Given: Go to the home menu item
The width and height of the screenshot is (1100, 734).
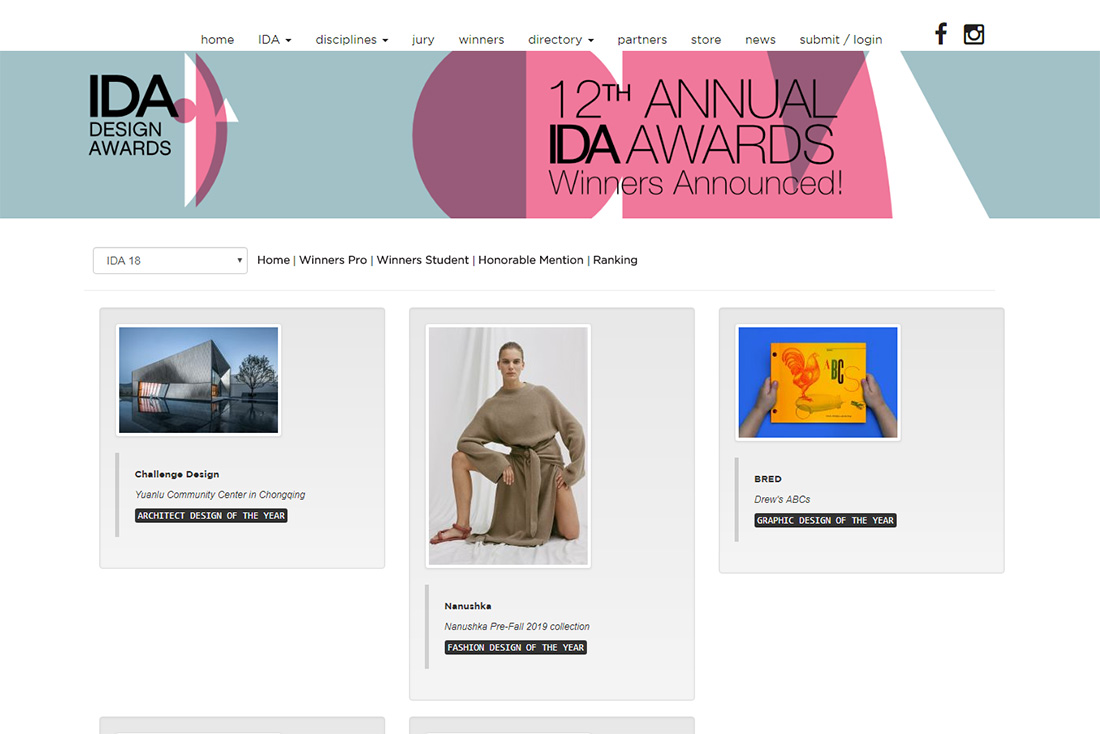Looking at the screenshot, I should point(217,40).
